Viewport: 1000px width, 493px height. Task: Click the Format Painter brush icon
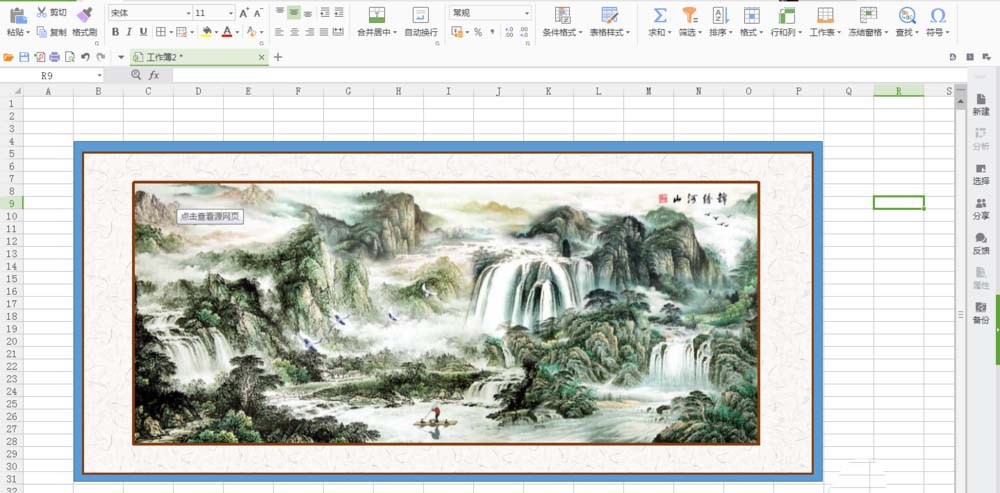[83, 14]
